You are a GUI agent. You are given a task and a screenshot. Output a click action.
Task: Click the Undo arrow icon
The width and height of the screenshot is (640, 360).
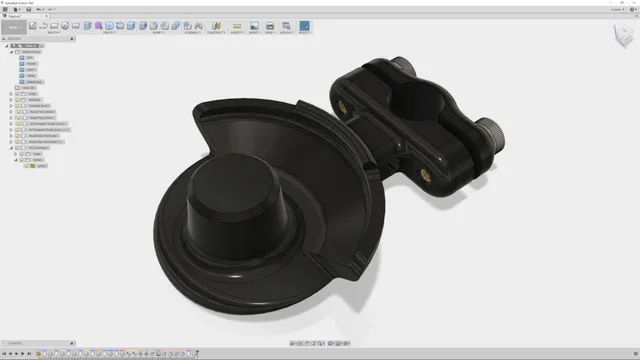(x=39, y=9)
